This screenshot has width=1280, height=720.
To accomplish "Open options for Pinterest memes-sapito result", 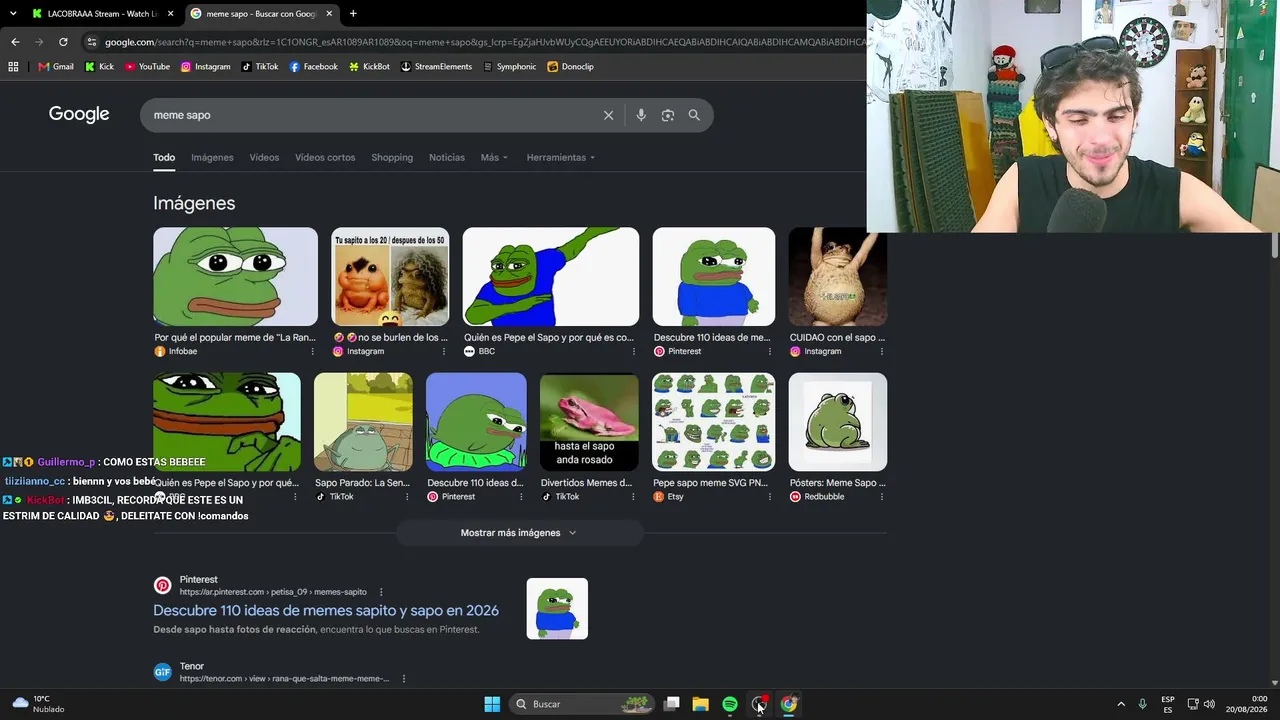I will point(381,592).
